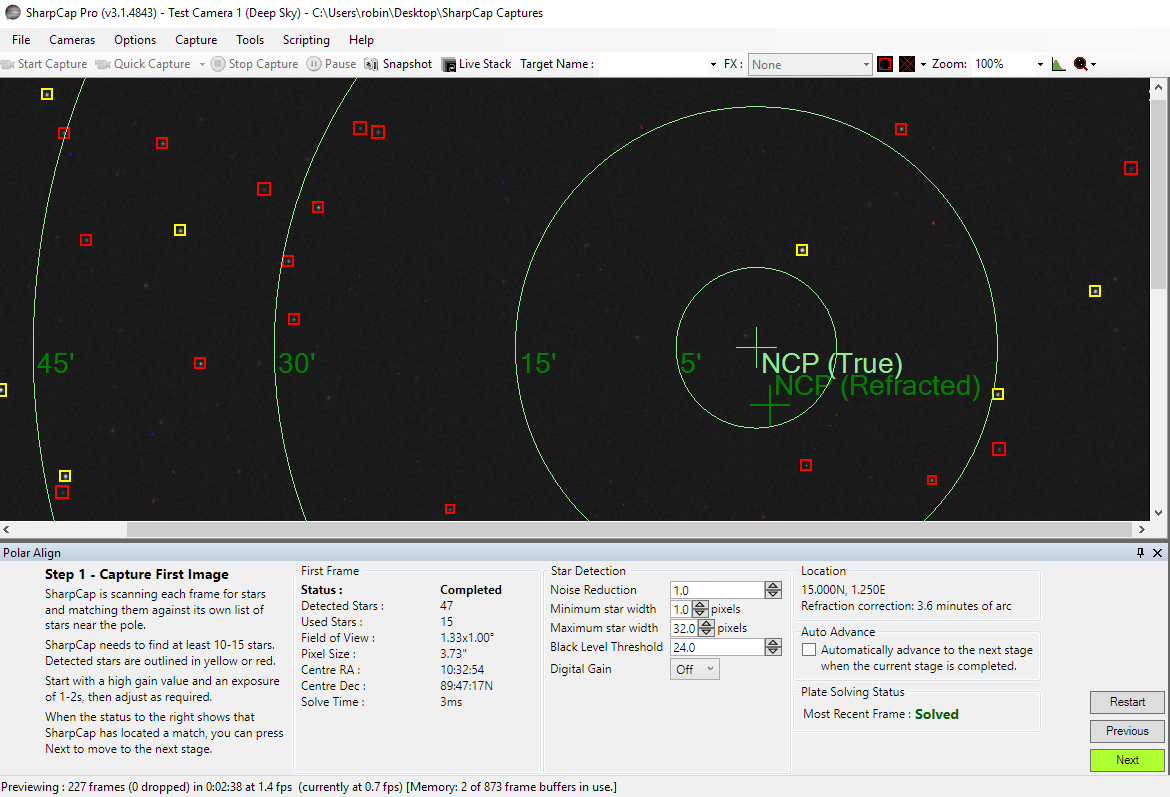Viewport: 1170px width, 797px height.
Task: Click Start Capture in the toolbar
Action: coord(44,64)
